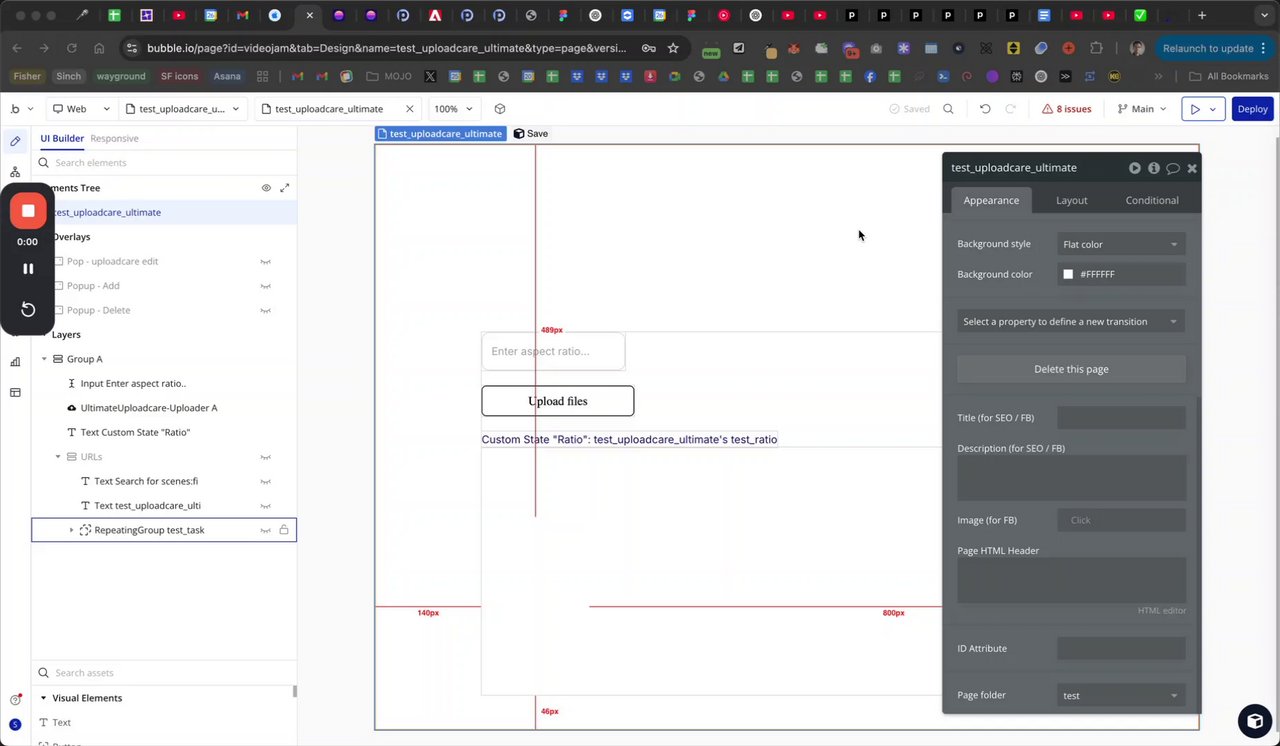Toggle visibility of Text test_uploadcare_ulti
The image size is (1280, 746).
point(265,506)
